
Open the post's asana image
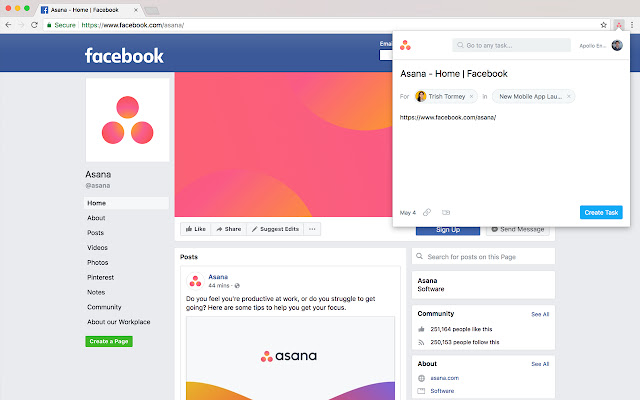tap(290, 358)
